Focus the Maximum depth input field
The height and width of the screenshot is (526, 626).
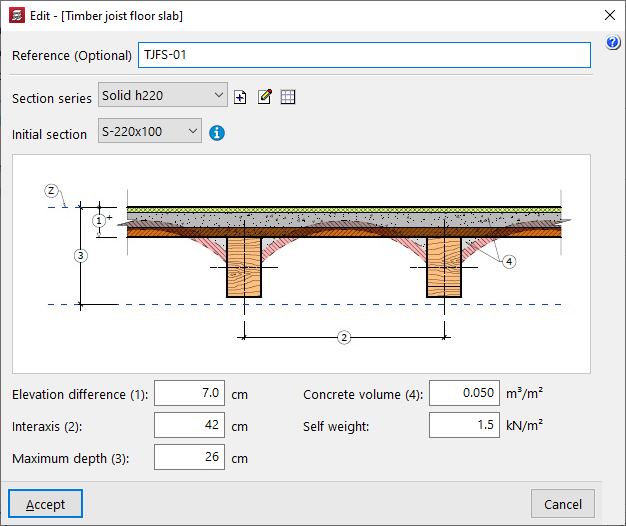190,458
